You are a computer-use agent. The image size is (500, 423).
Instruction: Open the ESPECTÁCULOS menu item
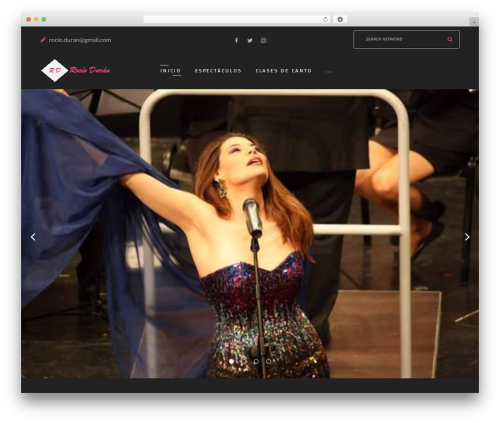tap(218, 71)
